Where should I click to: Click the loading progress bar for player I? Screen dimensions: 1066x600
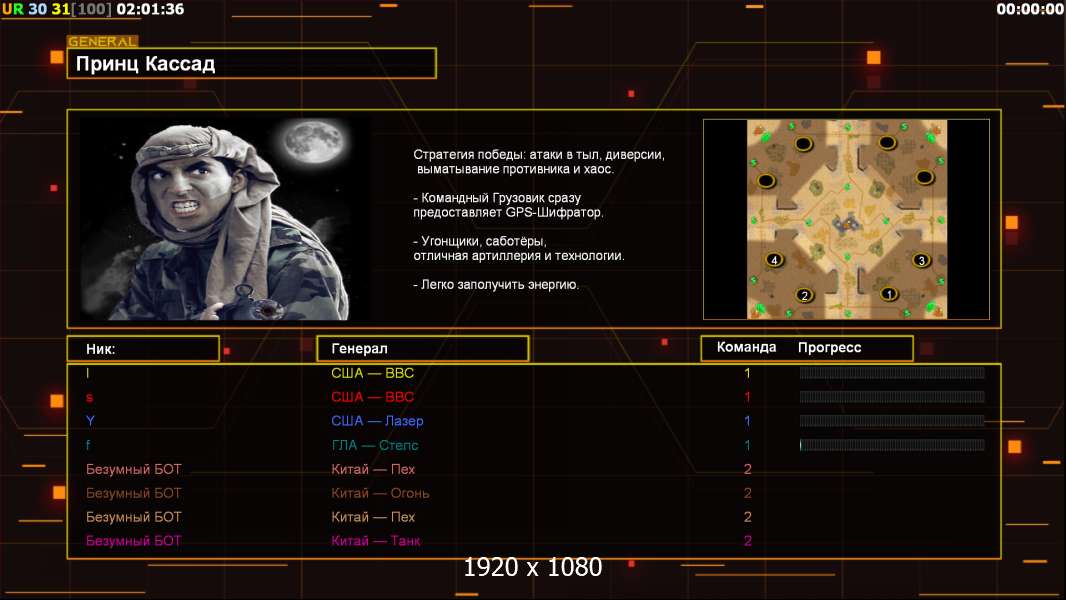(892, 372)
